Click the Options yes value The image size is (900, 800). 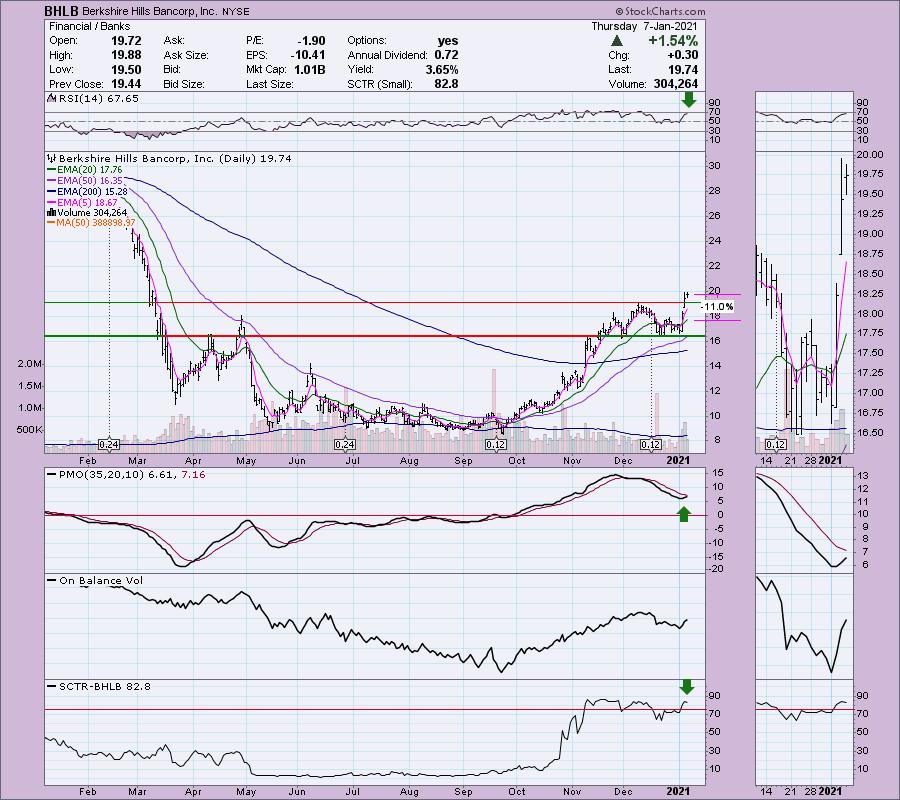click(x=448, y=41)
